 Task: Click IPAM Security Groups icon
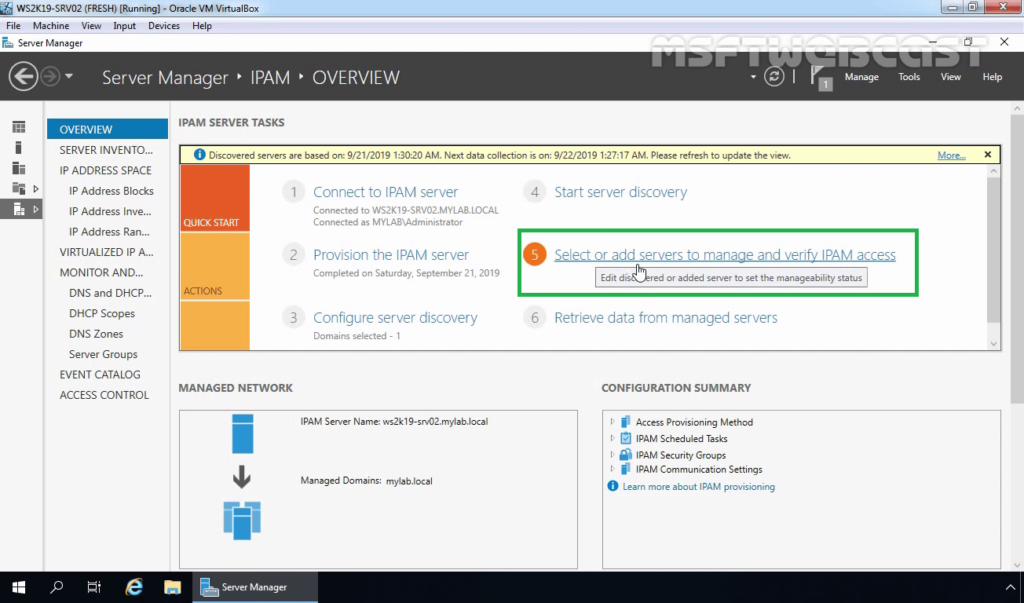[x=626, y=455]
